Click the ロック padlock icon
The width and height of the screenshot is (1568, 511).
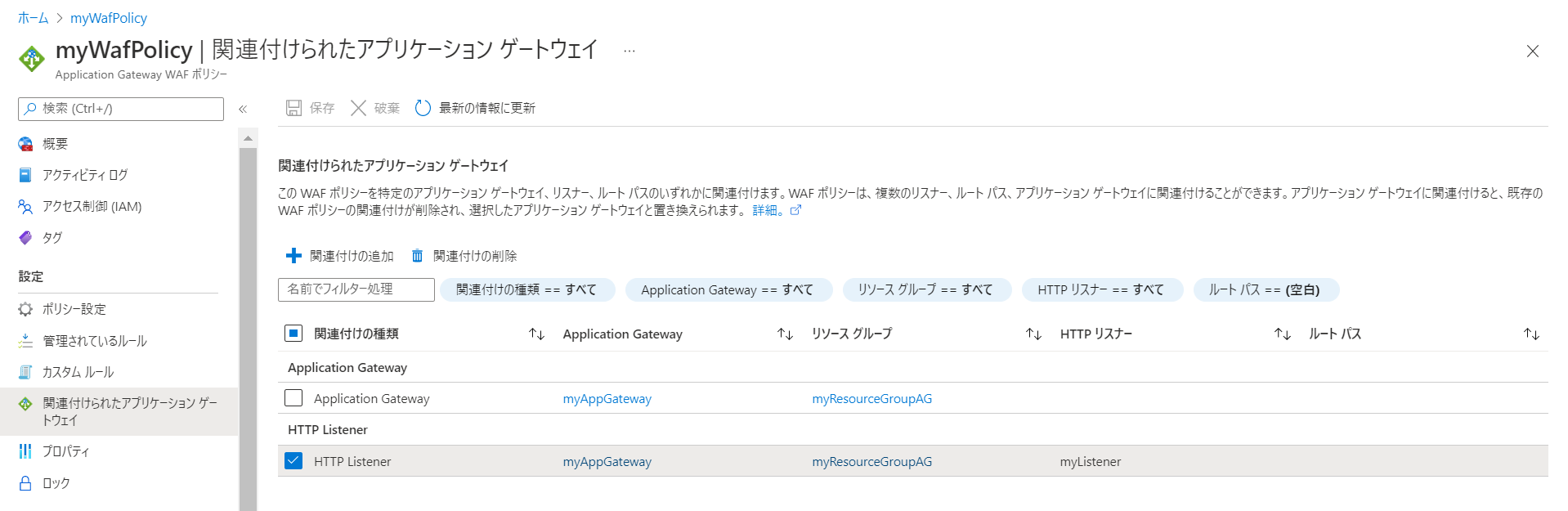coord(25,482)
